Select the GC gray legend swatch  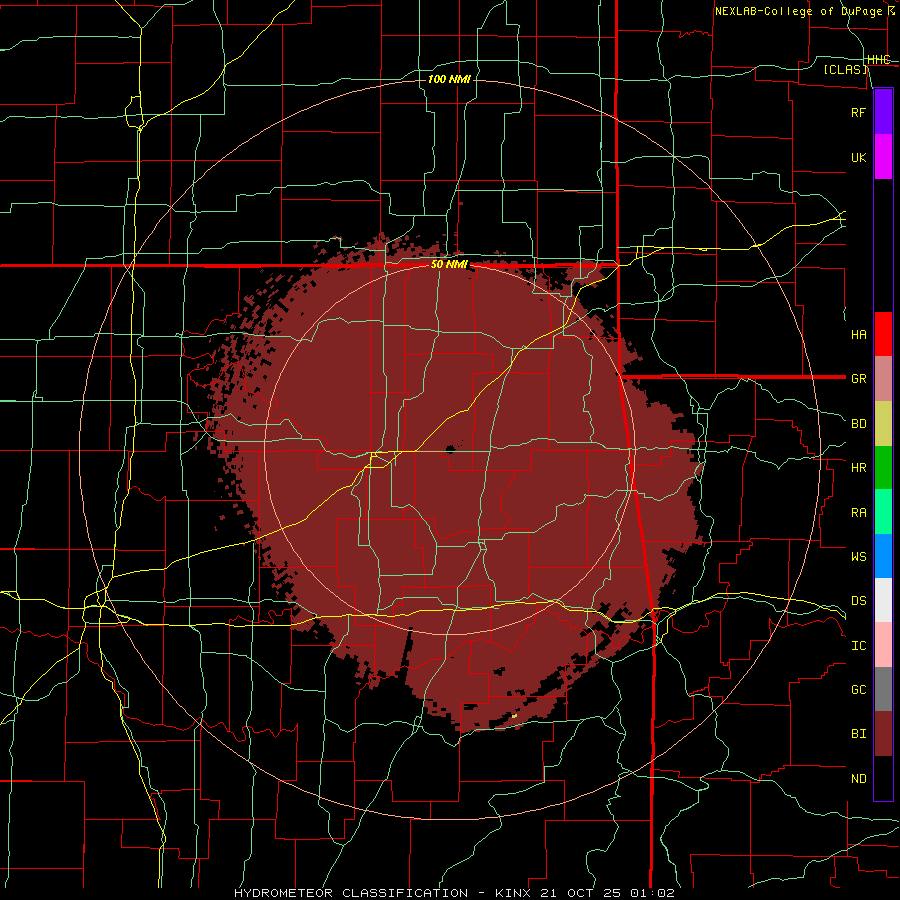tap(883, 689)
